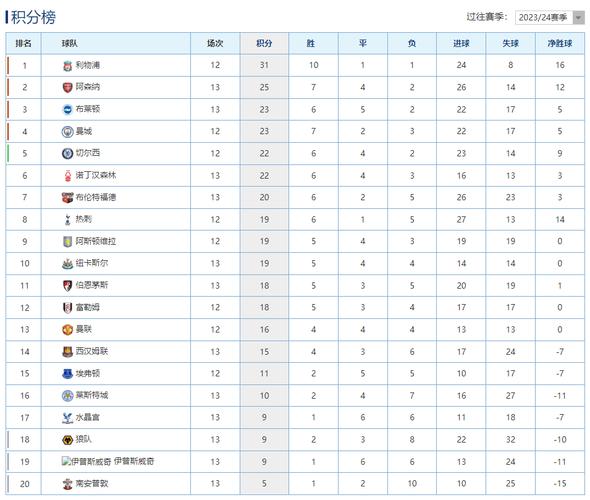Open the 2023/24赛季 season dropdown arrow
This screenshot has width=590, height=500.
point(578,17)
